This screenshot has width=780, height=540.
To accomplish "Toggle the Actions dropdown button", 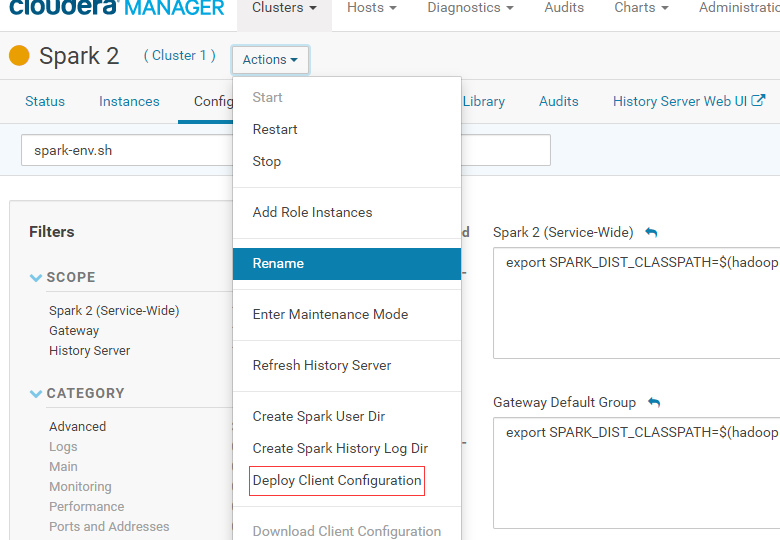I will (270, 60).
